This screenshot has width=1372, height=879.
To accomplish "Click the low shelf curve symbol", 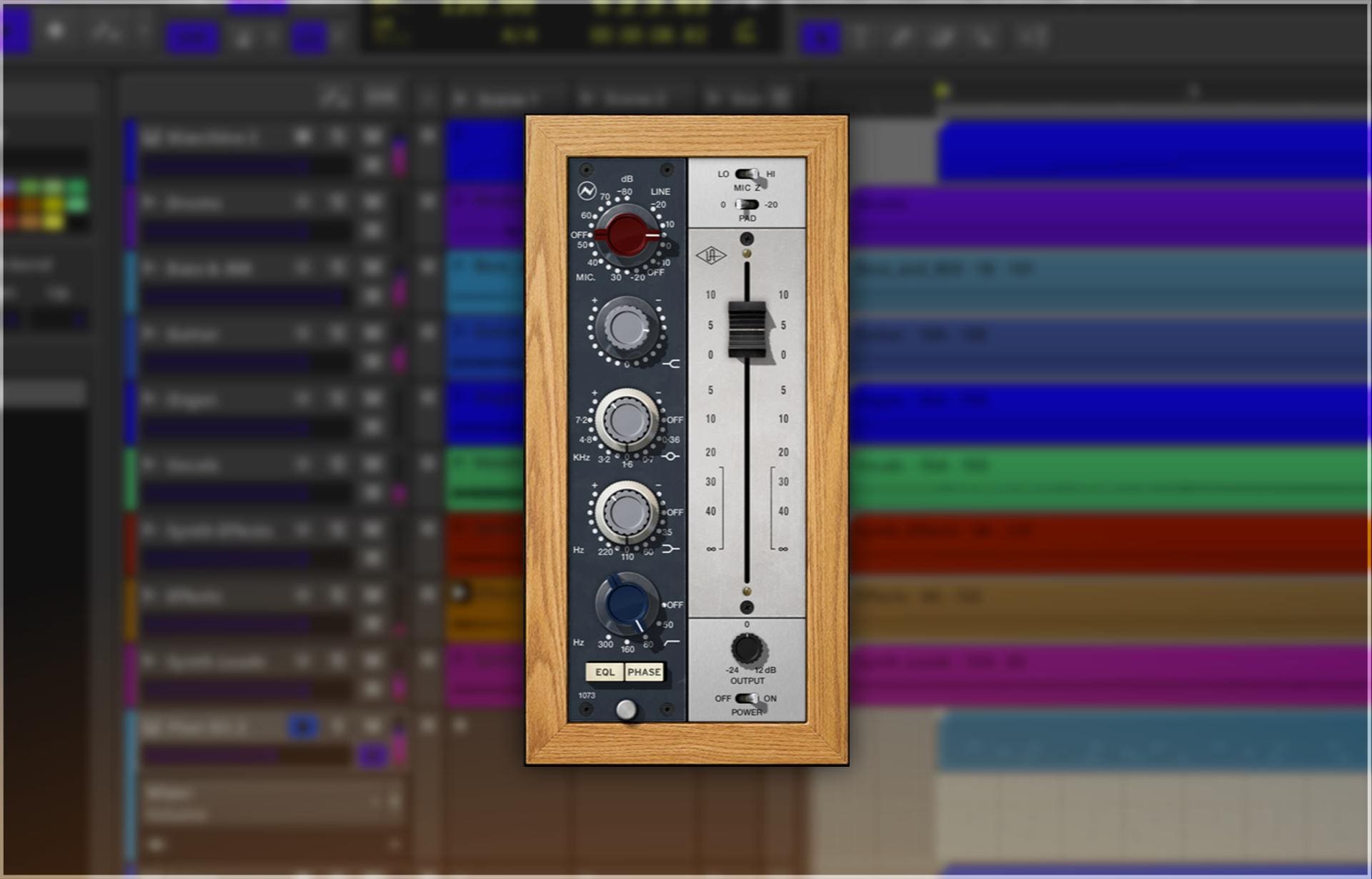I will point(671,549).
